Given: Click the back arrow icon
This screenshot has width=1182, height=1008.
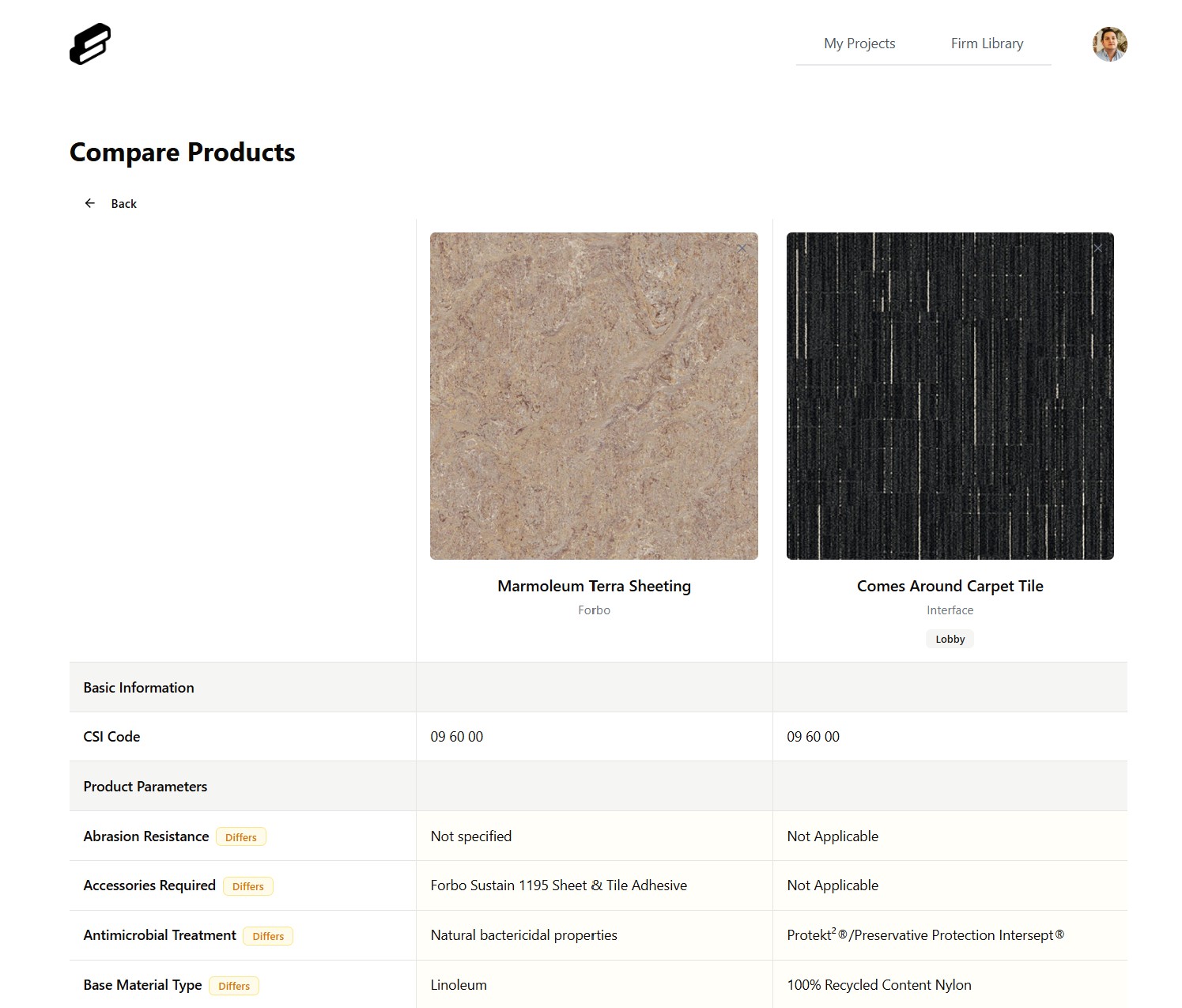Looking at the screenshot, I should [x=90, y=203].
